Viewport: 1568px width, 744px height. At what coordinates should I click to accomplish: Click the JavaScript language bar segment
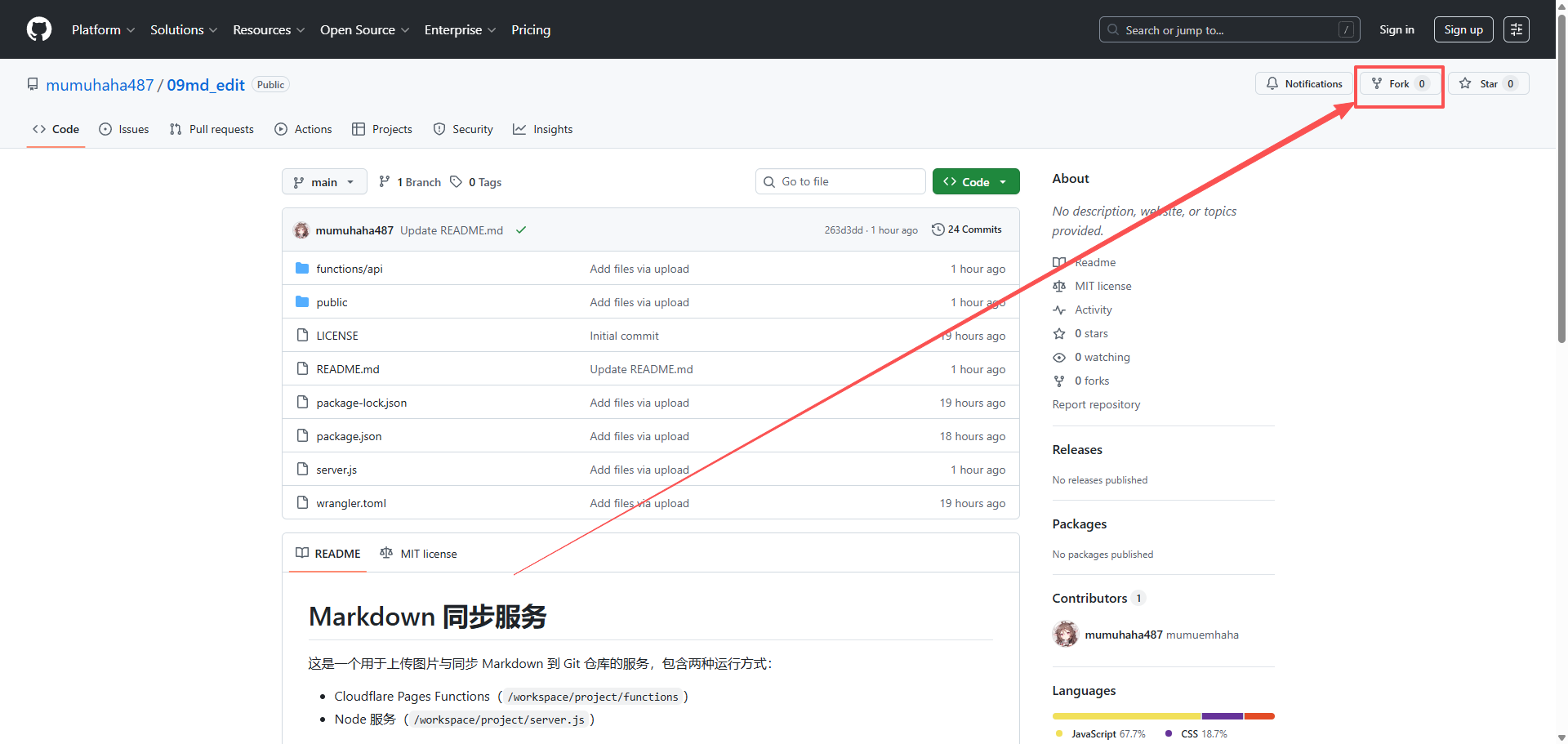[1126, 716]
